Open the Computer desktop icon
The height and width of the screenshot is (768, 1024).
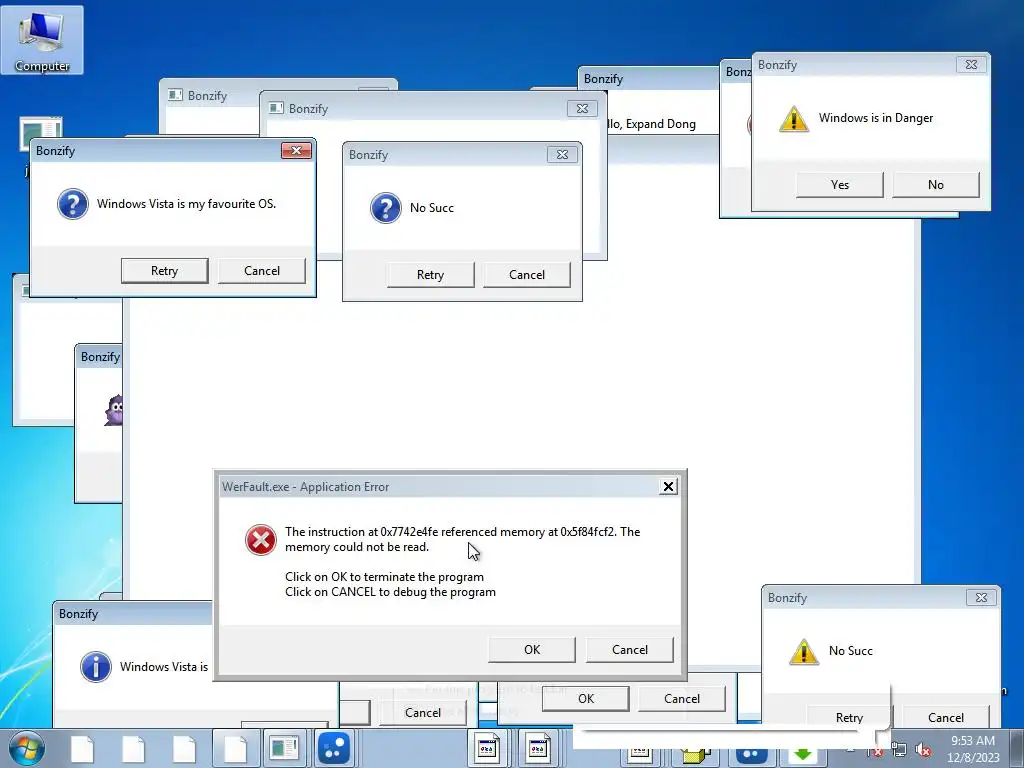pyautogui.click(x=42, y=40)
